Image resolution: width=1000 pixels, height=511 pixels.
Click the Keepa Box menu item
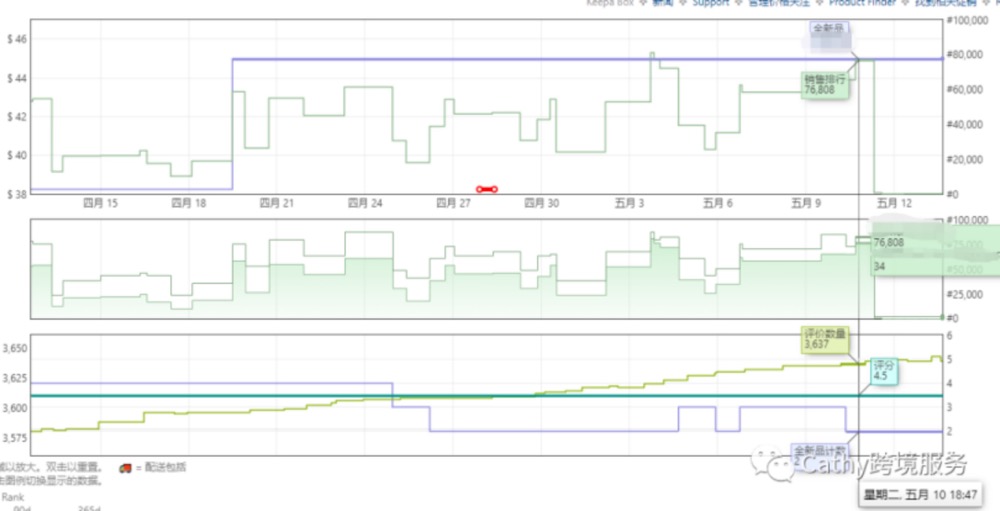tap(622, 3)
